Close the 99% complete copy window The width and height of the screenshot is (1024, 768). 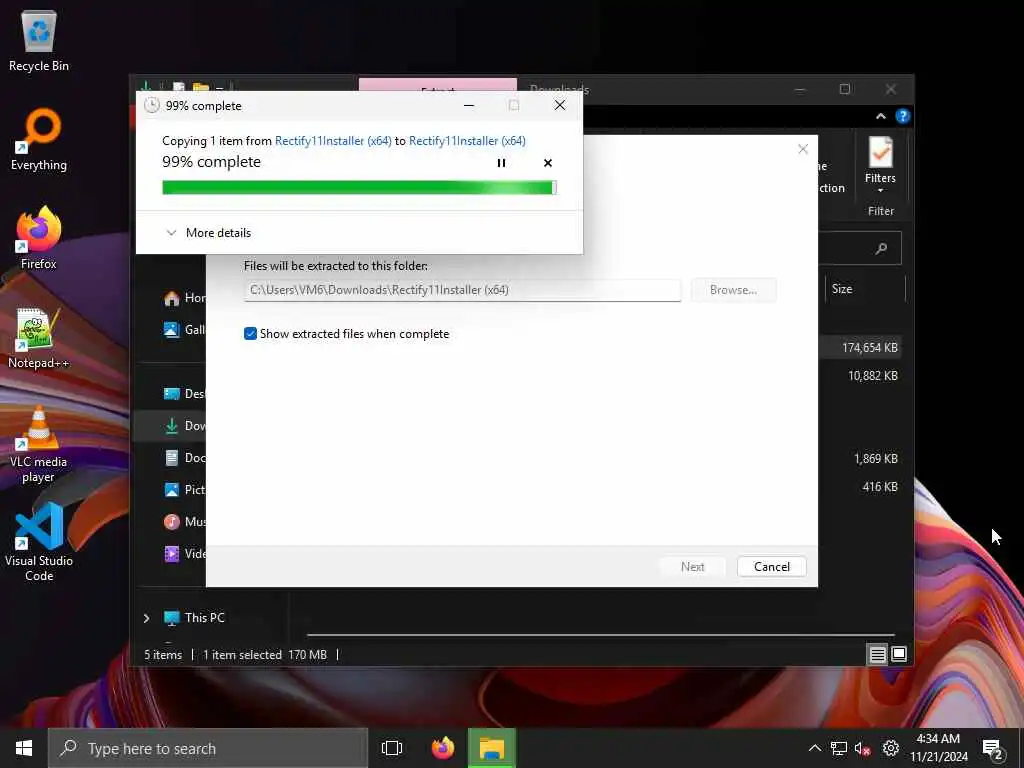pos(560,105)
